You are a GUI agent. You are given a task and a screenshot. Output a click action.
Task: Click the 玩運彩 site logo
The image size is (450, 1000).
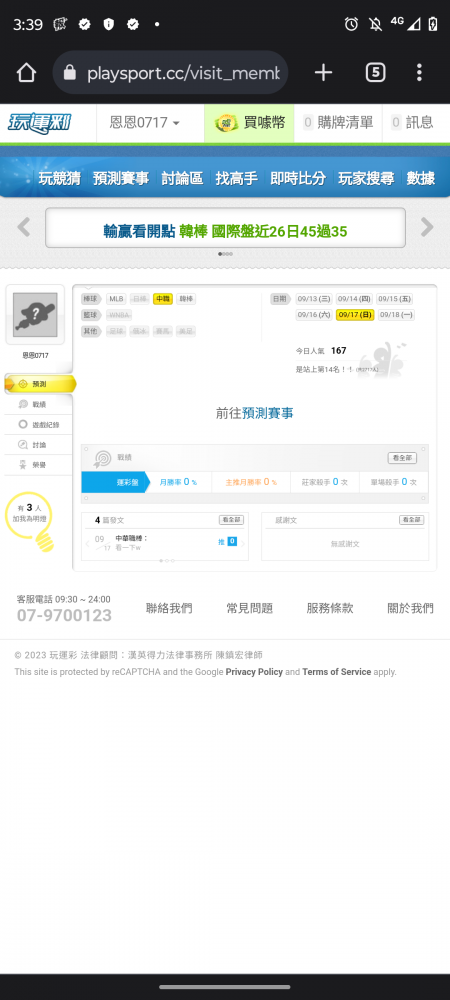(40, 123)
